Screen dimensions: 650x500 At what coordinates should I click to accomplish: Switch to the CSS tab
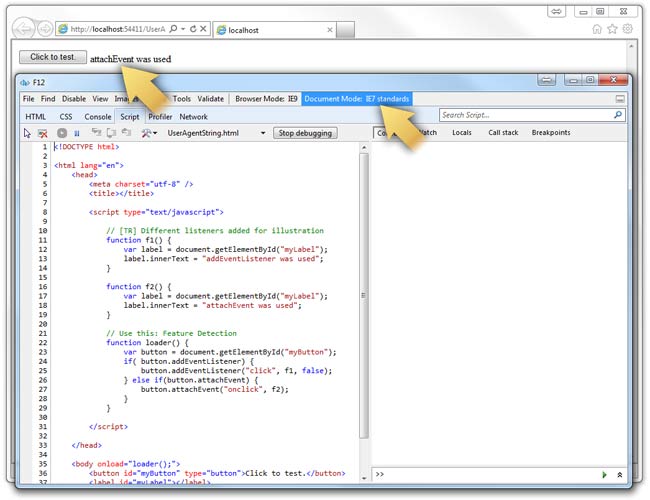click(65, 117)
